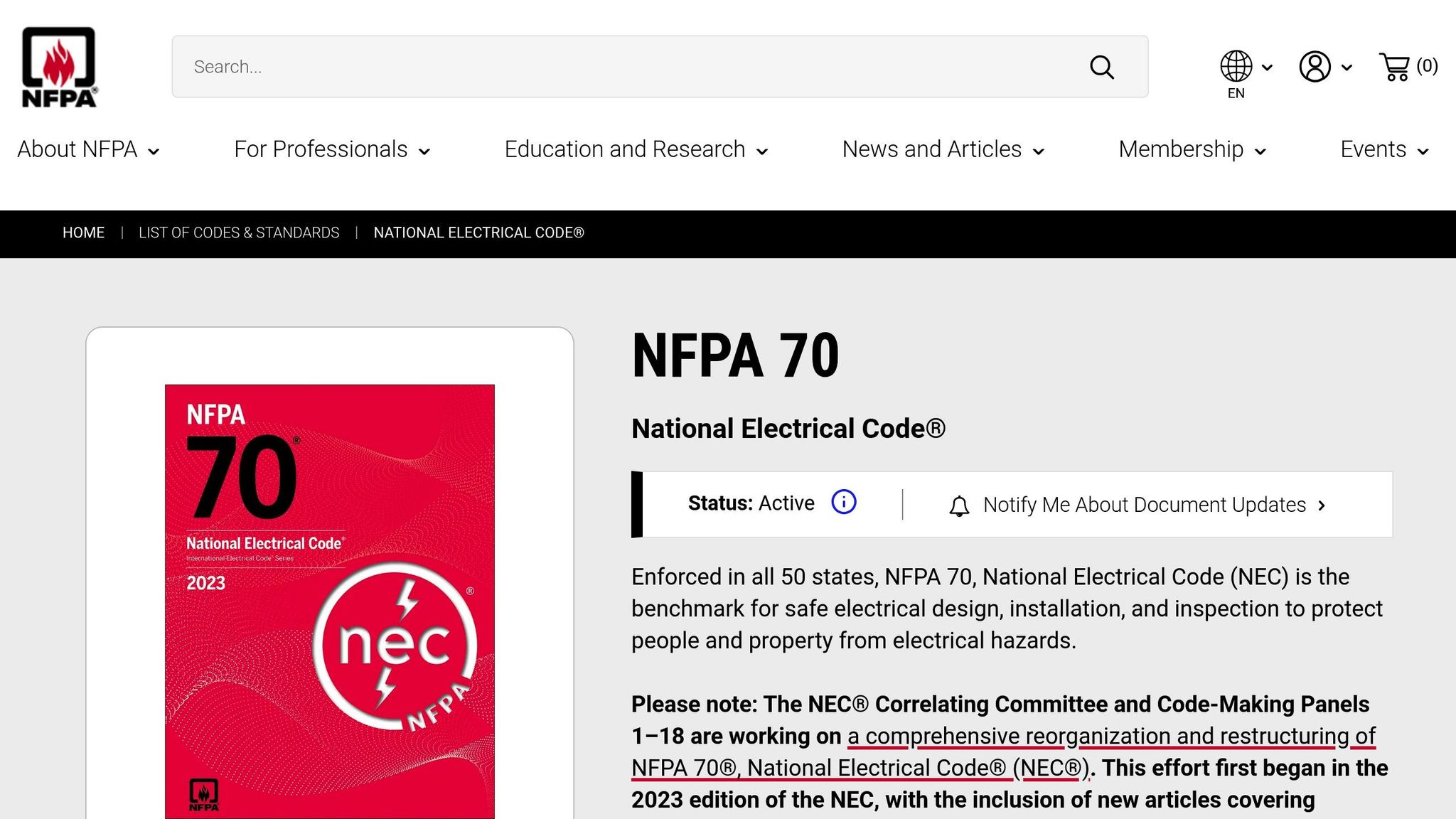Click the NFPA logo in header
This screenshot has height=819, width=1456.
pos(59,68)
